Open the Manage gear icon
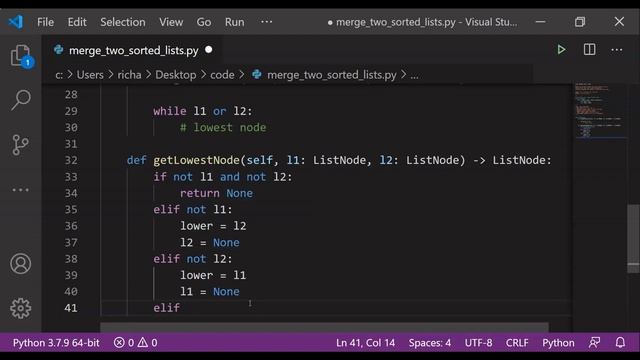Image resolution: width=640 pixels, height=360 pixels. pyautogui.click(x=20, y=308)
